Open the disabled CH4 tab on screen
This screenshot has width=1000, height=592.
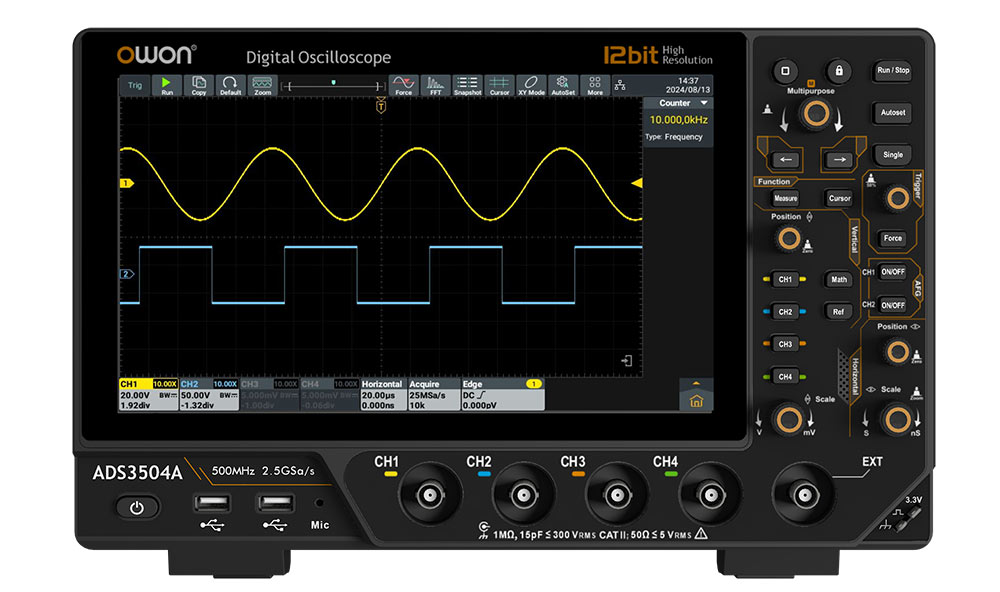click(x=330, y=395)
